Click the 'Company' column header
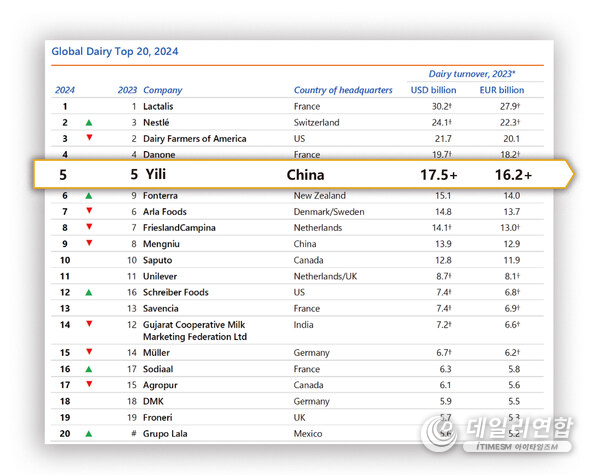The width and height of the screenshot is (599, 475). [163, 91]
